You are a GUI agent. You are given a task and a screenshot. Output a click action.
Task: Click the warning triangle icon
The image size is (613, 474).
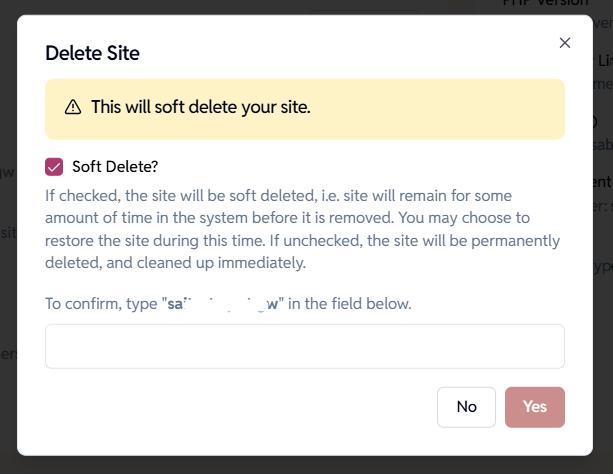pos(73,107)
